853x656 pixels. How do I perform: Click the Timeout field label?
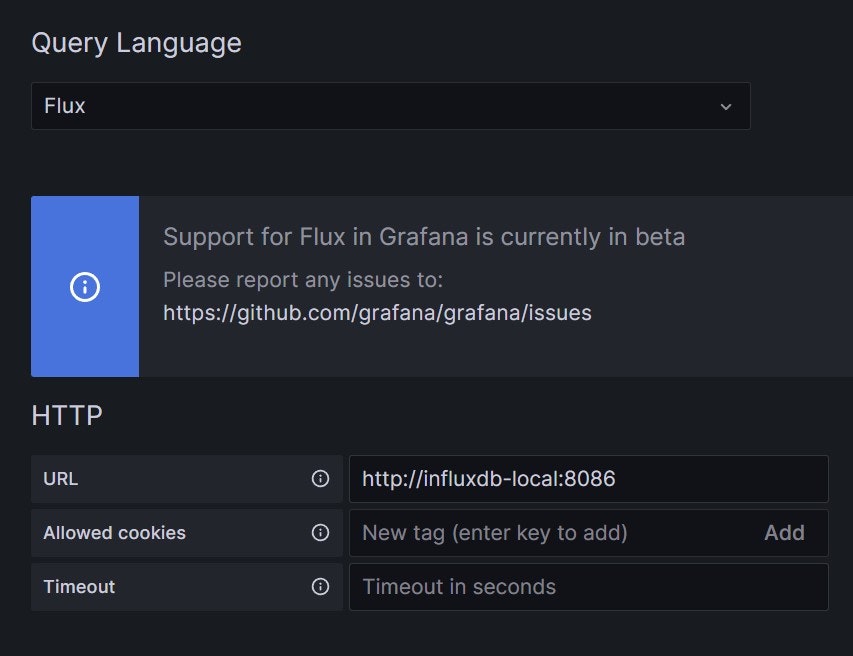click(79, 587)
